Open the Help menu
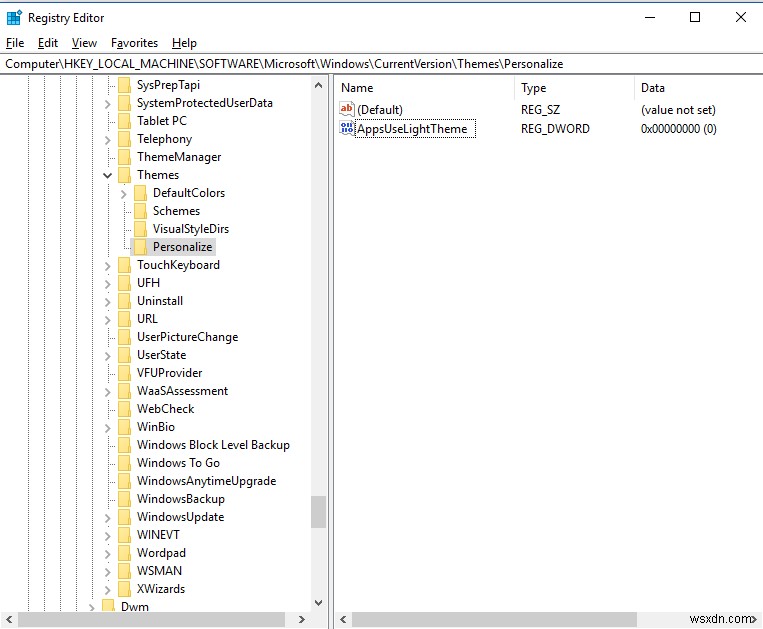The height and width of the screenshot is (629, 763). tap(184, 43)
